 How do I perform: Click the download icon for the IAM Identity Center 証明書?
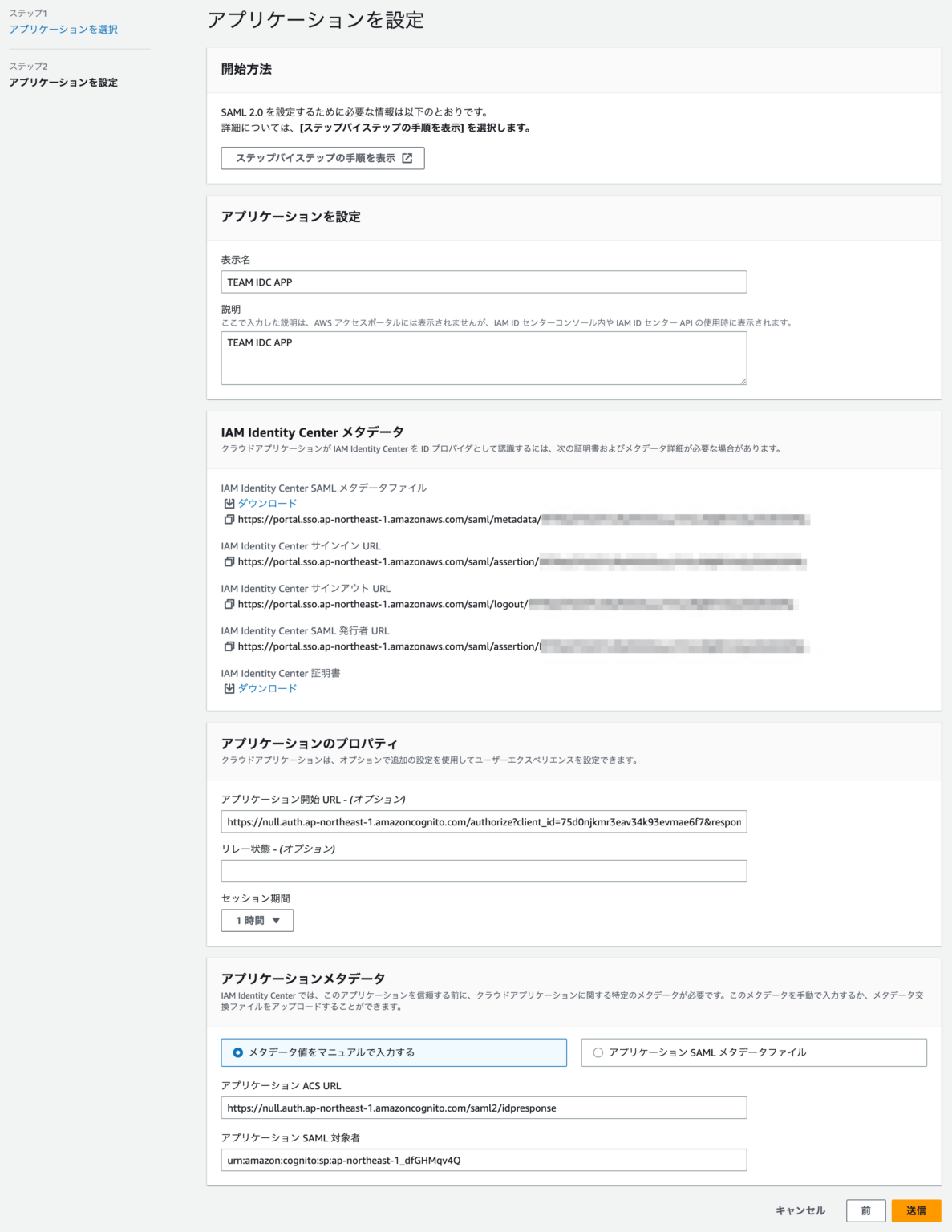coord(228,687)
